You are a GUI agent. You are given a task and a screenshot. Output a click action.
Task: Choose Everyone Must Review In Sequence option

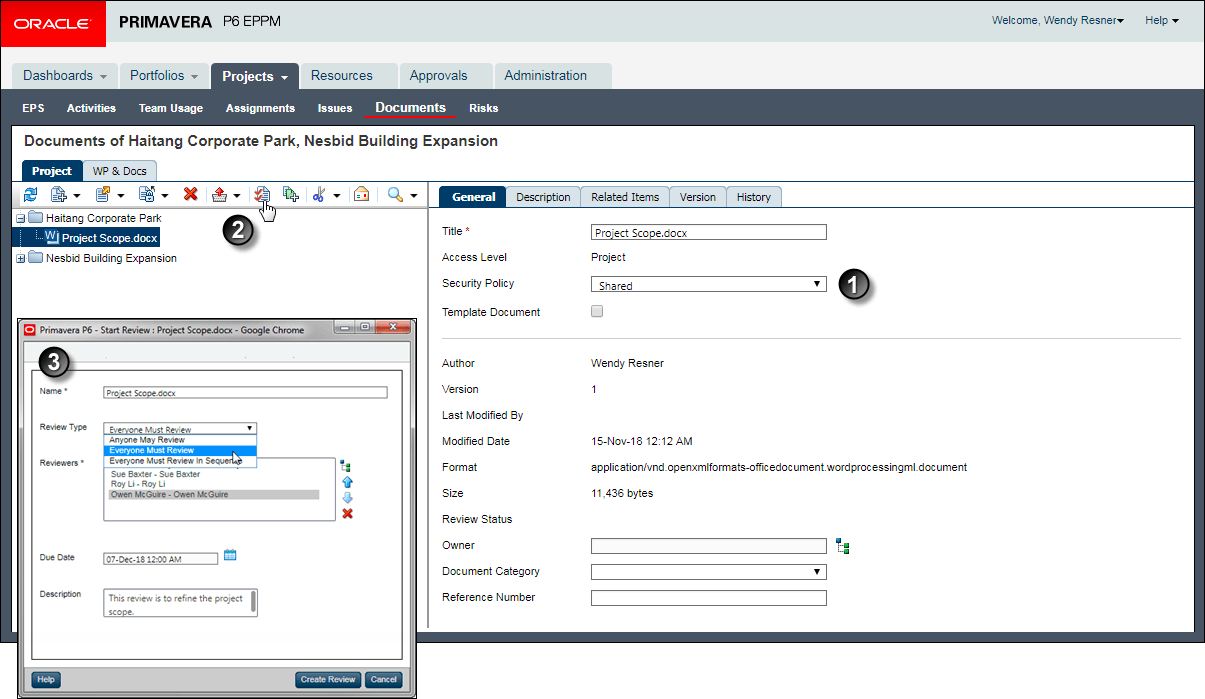pos(181,461)
